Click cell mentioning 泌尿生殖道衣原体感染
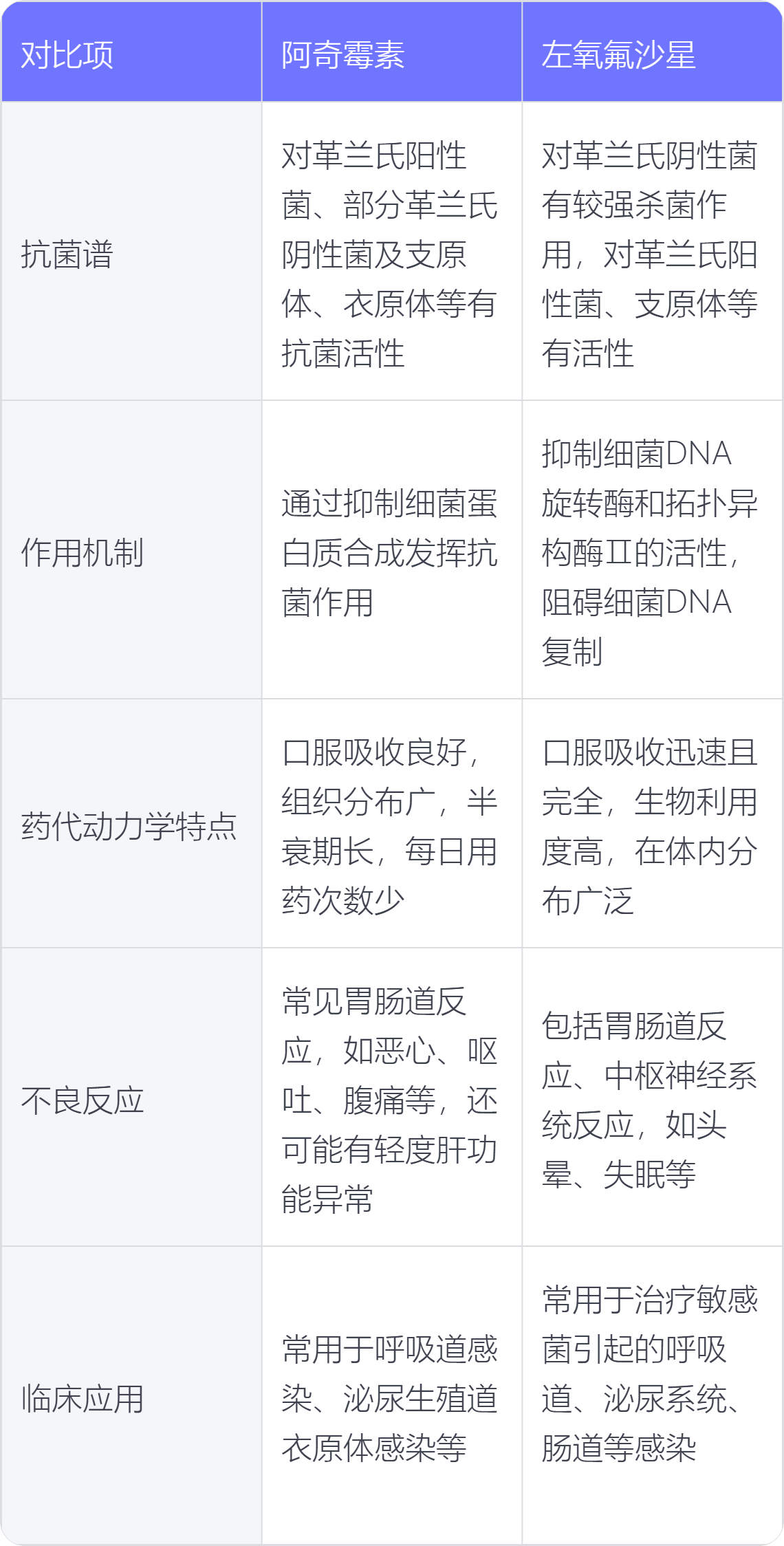Viewport: 784px width, 1546px height. [x=392, y=1396]
